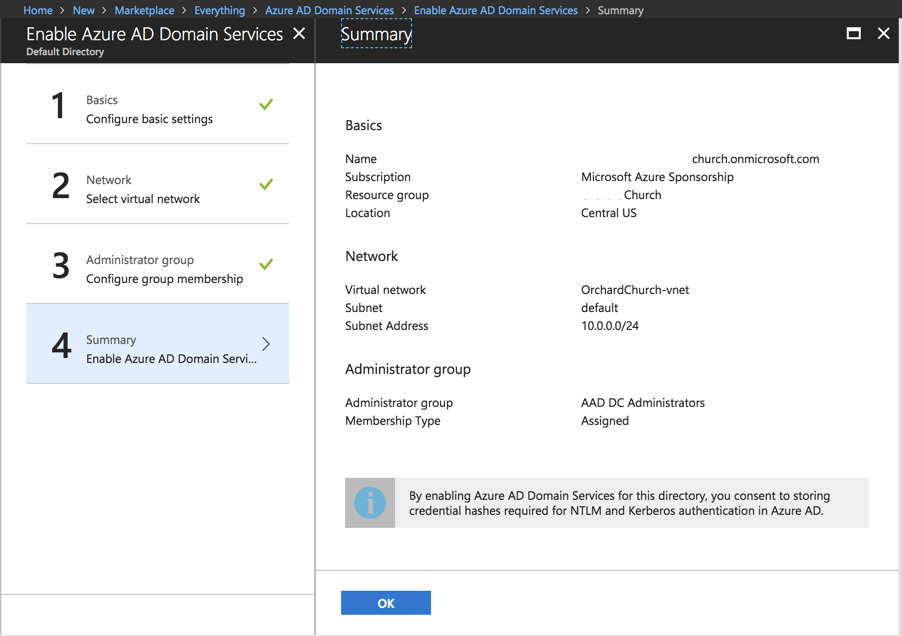902x636 pixels.
Task: Open the Marketplace breadcrumb
Action: (x=144, y=10)
